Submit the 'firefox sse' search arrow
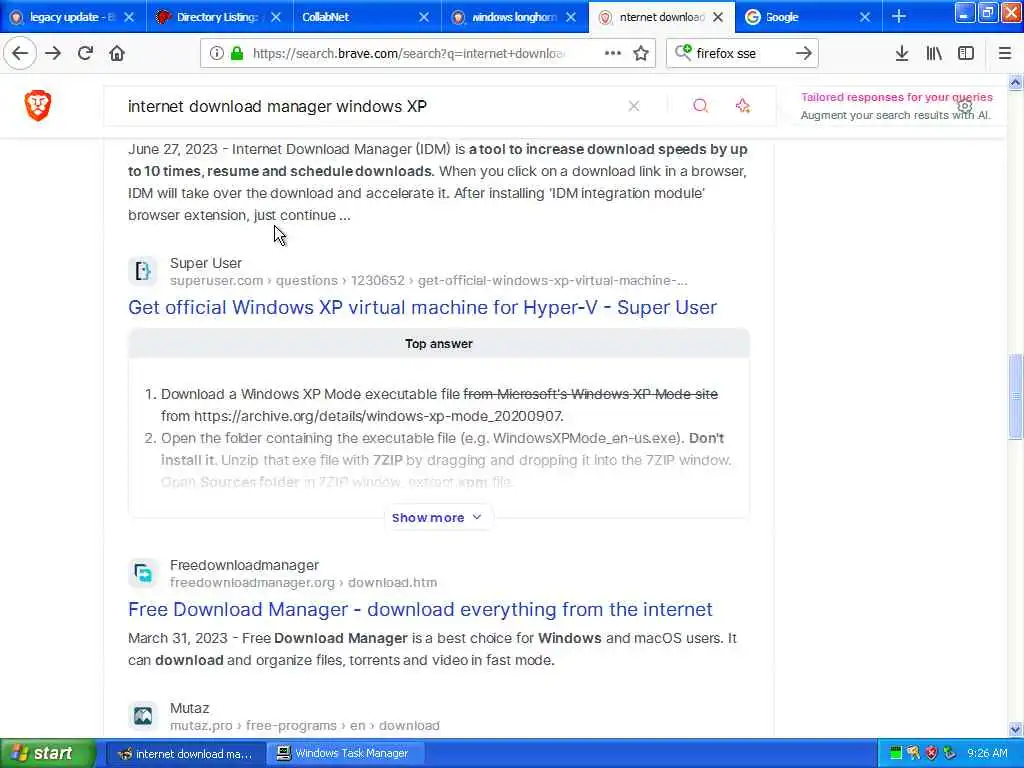The image size is (1024, 768). (x=804, y=54)
